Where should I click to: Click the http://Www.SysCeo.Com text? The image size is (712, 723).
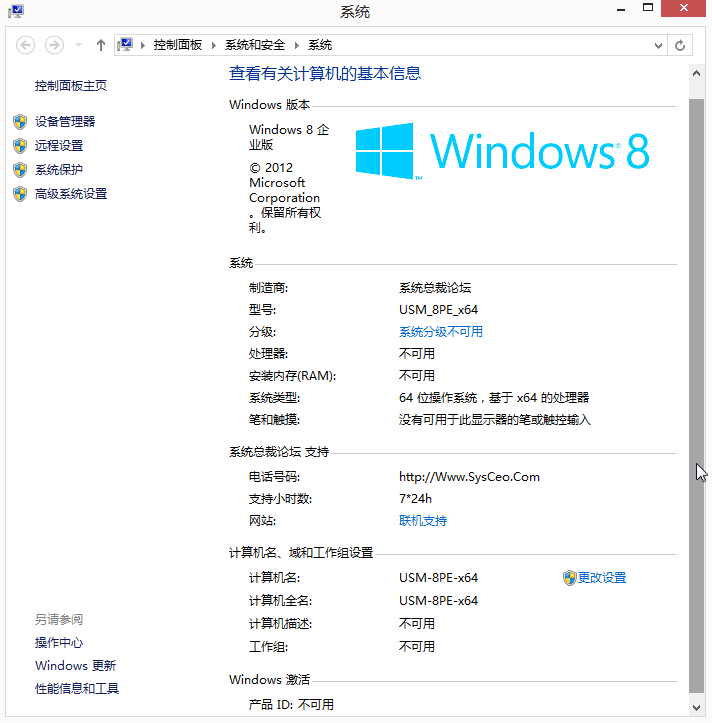pyautogui.click(x=469, y=476)
